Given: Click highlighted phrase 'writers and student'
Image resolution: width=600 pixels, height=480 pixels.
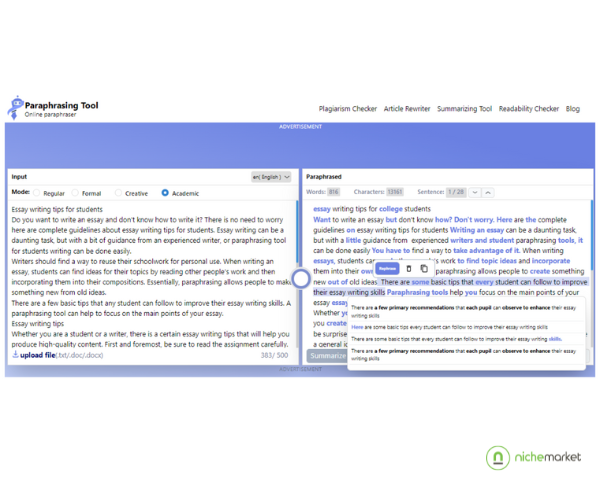Looking at the screenshot, I should [482, 240].
